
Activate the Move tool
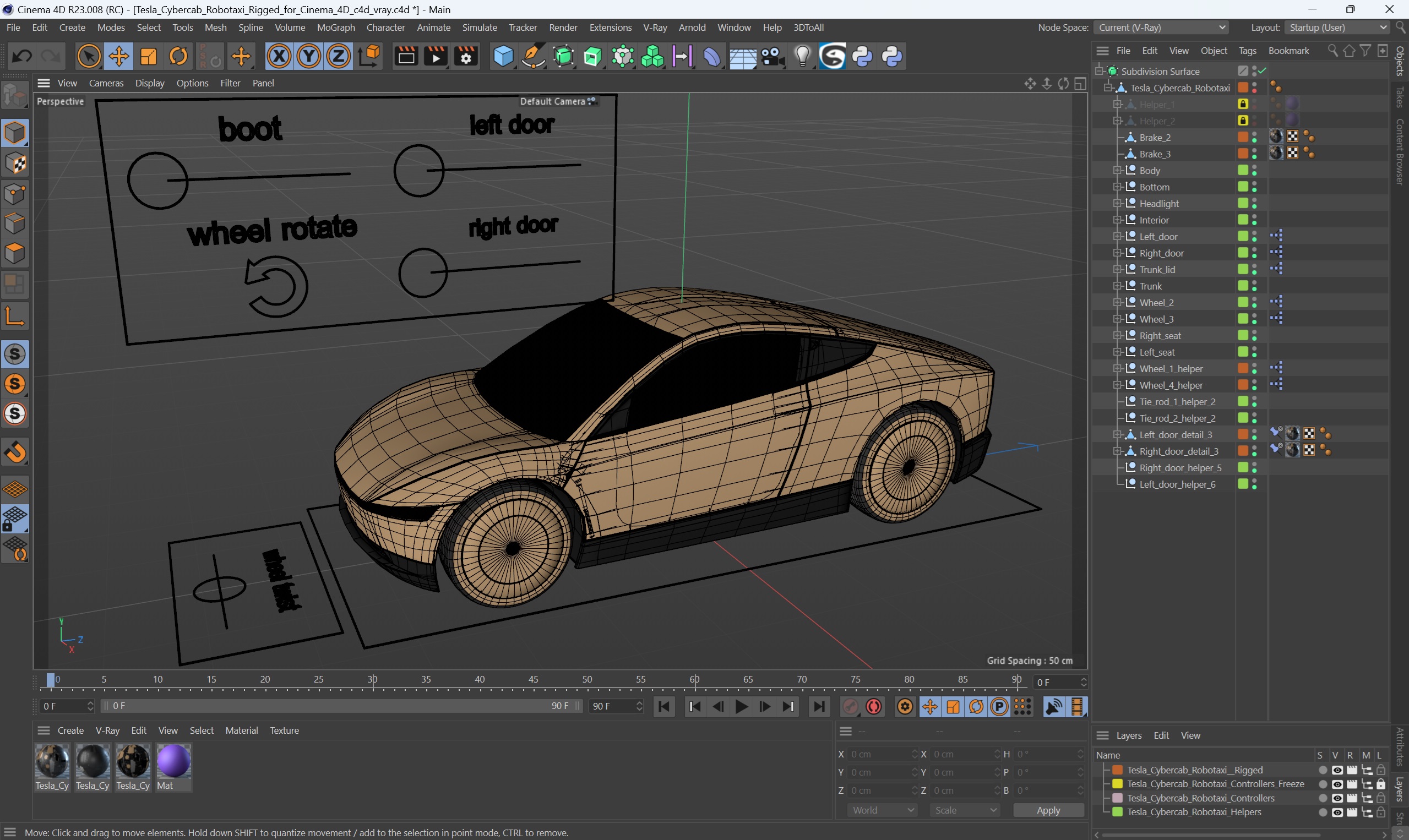119,56
